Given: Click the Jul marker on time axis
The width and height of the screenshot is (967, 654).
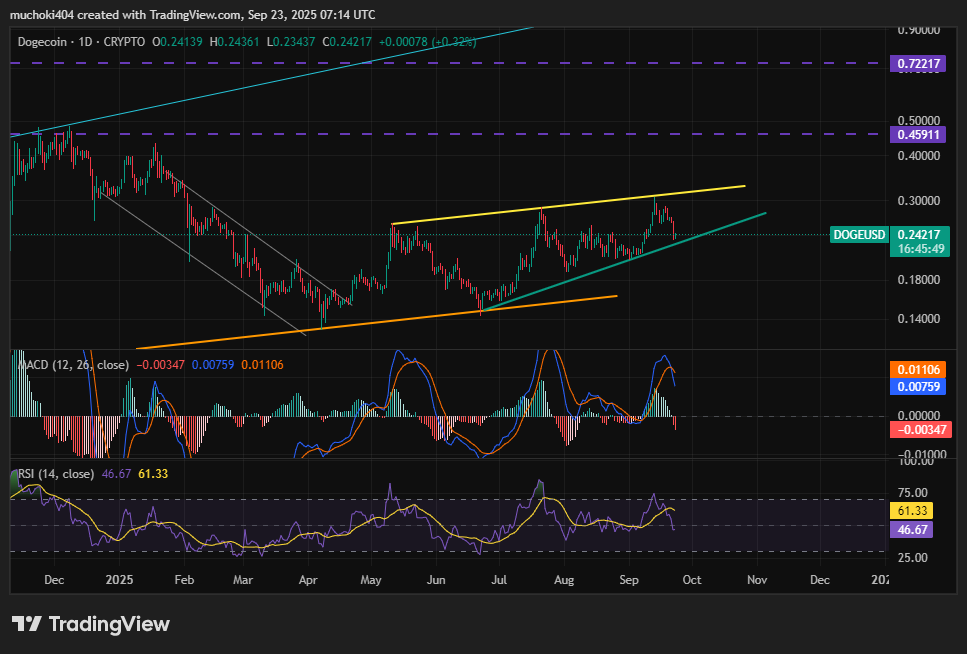Looking at the screenshot, I should tap(500, 580).
